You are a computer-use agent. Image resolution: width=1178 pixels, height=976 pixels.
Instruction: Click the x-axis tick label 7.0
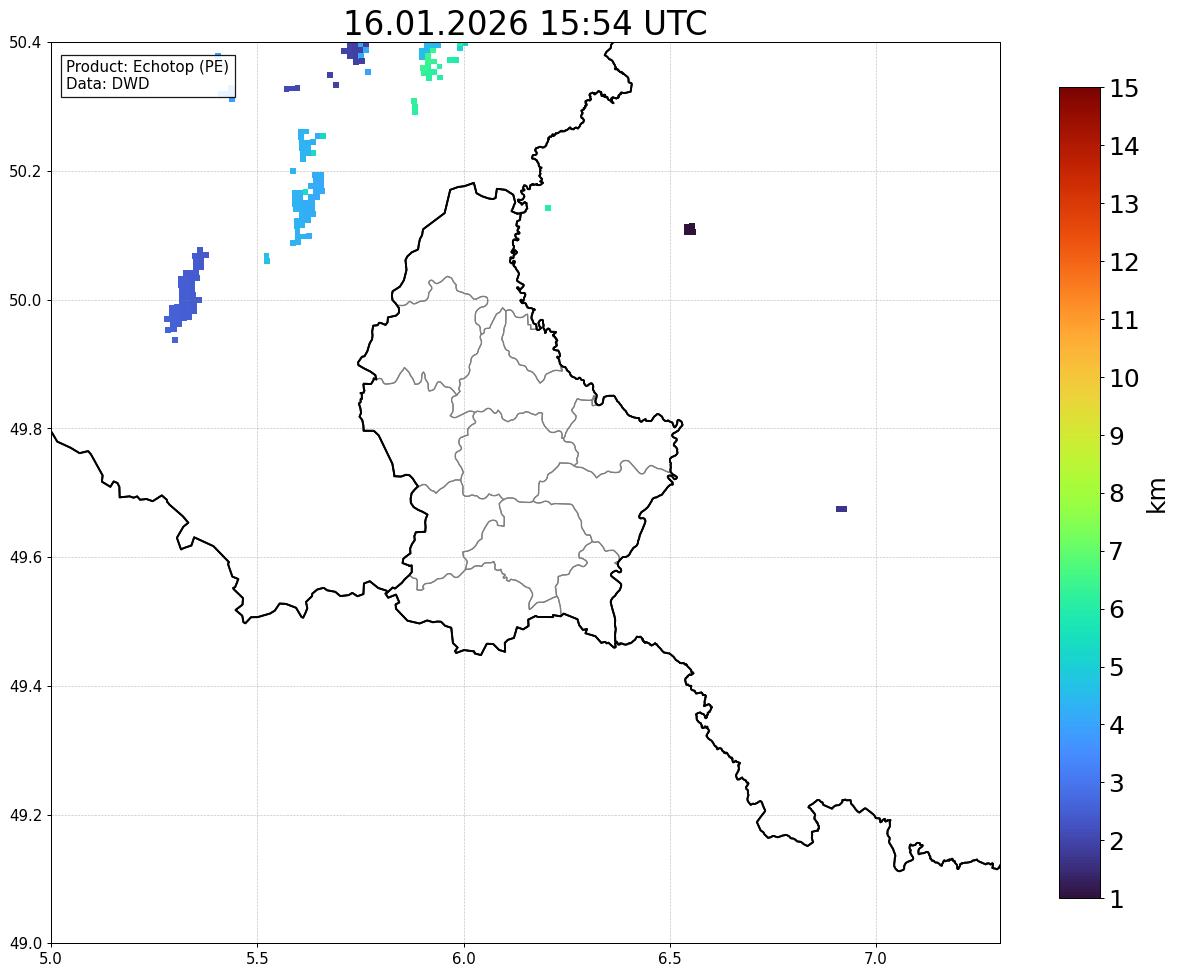[x=876, y=959]
